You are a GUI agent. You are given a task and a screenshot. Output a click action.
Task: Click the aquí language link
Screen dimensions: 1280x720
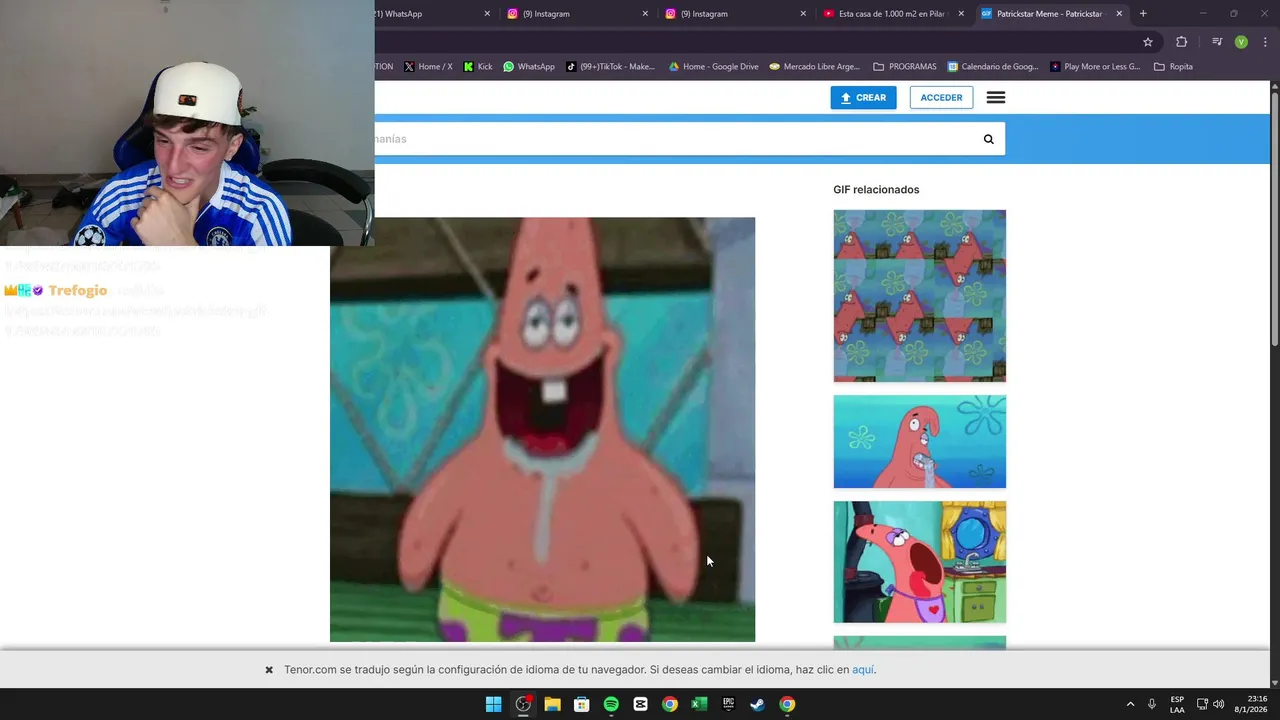[x=863, y=670]
